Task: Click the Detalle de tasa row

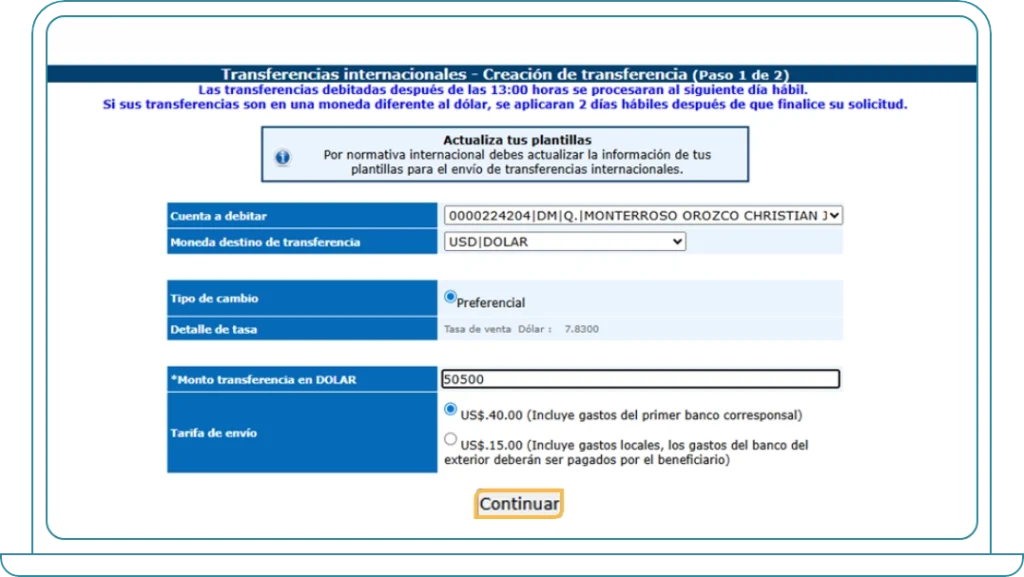Action: [x=300, y=326]
